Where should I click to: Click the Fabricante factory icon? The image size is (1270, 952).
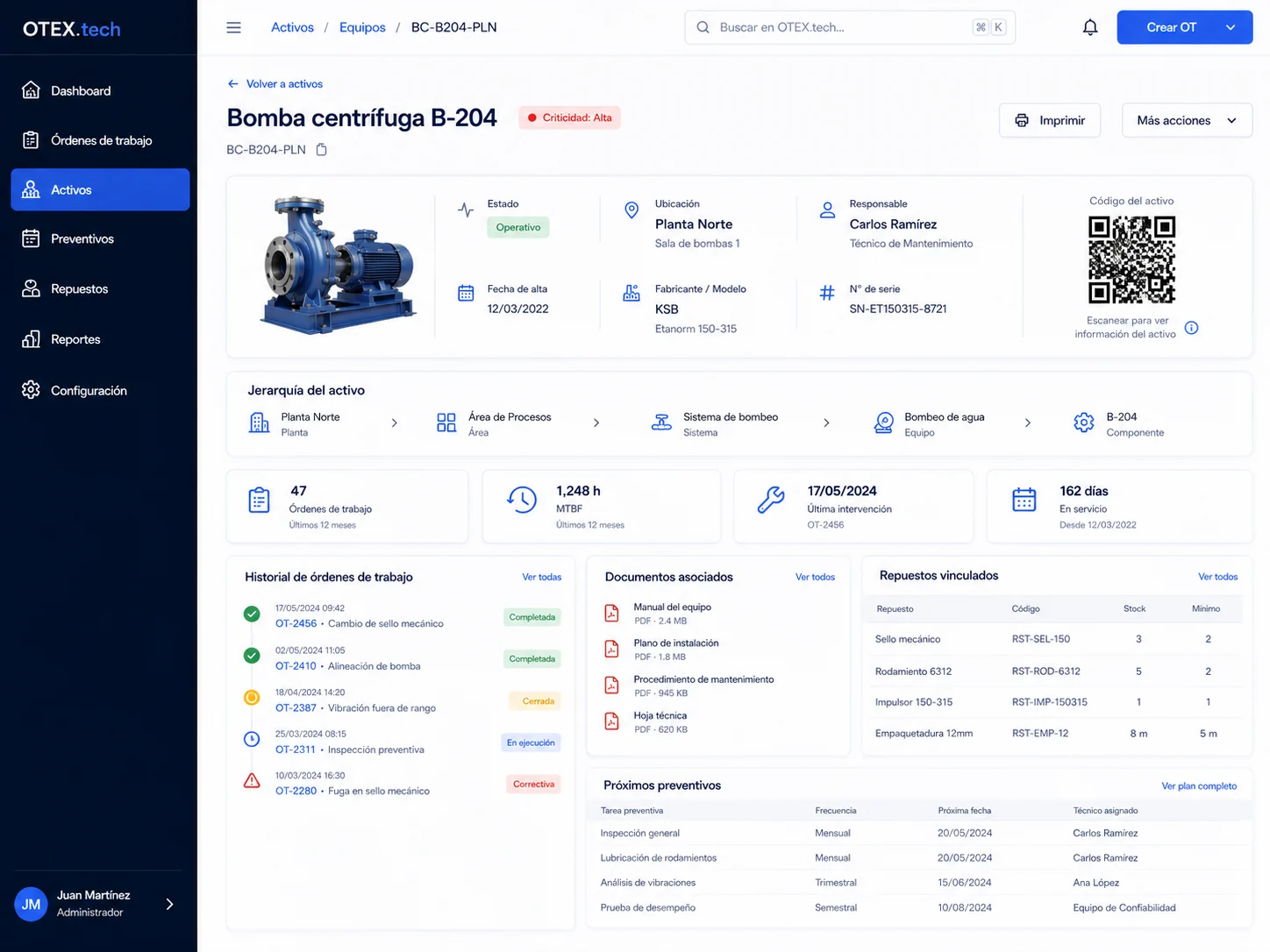point(631,293)
